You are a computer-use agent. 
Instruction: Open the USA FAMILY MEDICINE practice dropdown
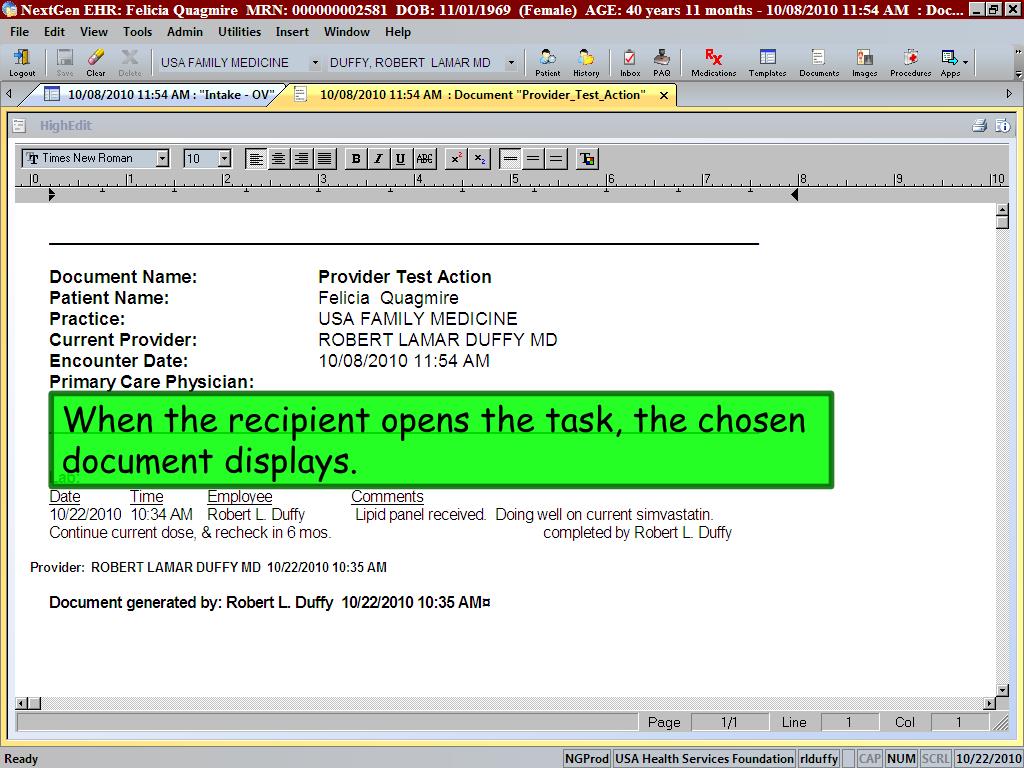314,63
